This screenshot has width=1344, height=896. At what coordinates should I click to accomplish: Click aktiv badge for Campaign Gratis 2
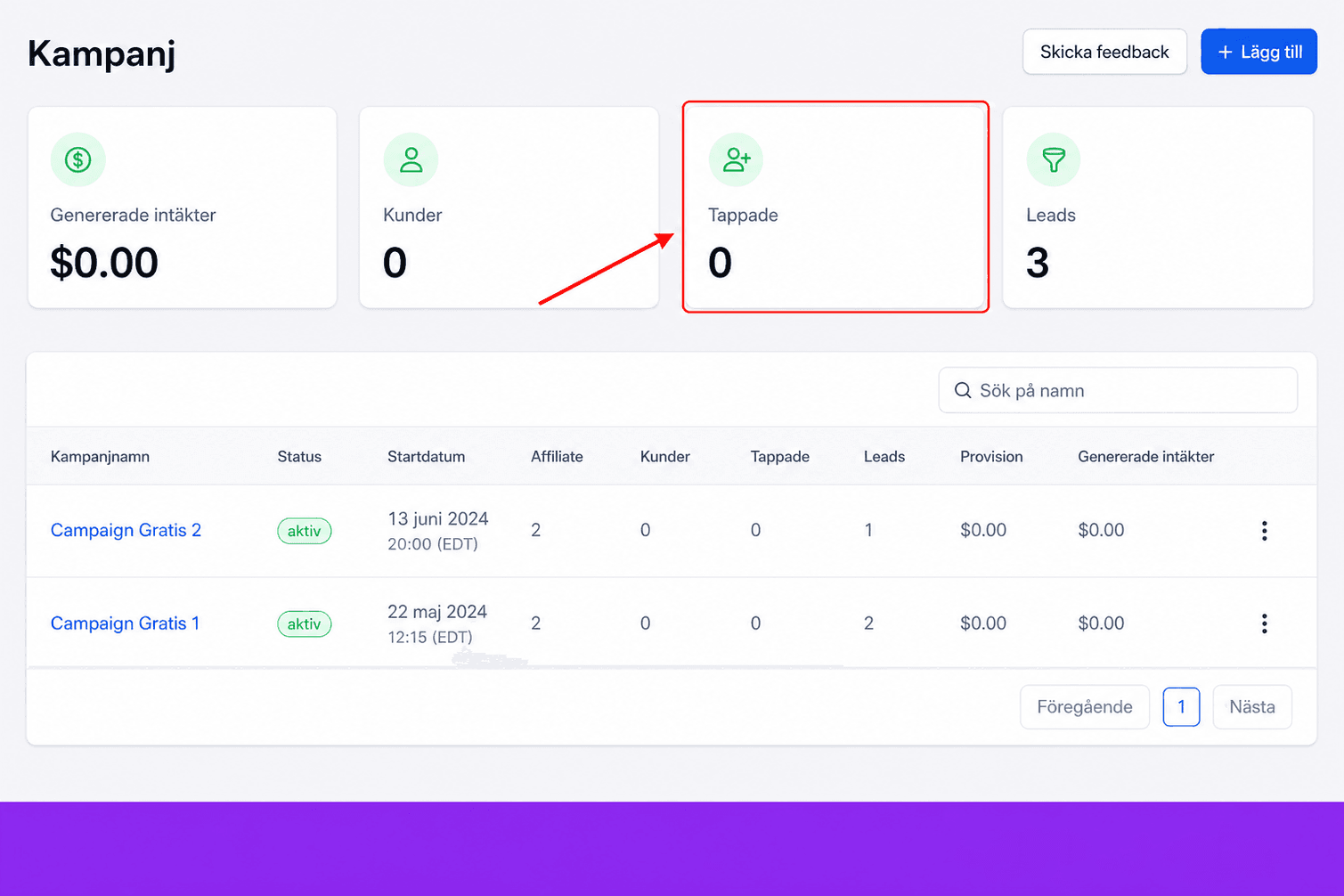[305, 531]
